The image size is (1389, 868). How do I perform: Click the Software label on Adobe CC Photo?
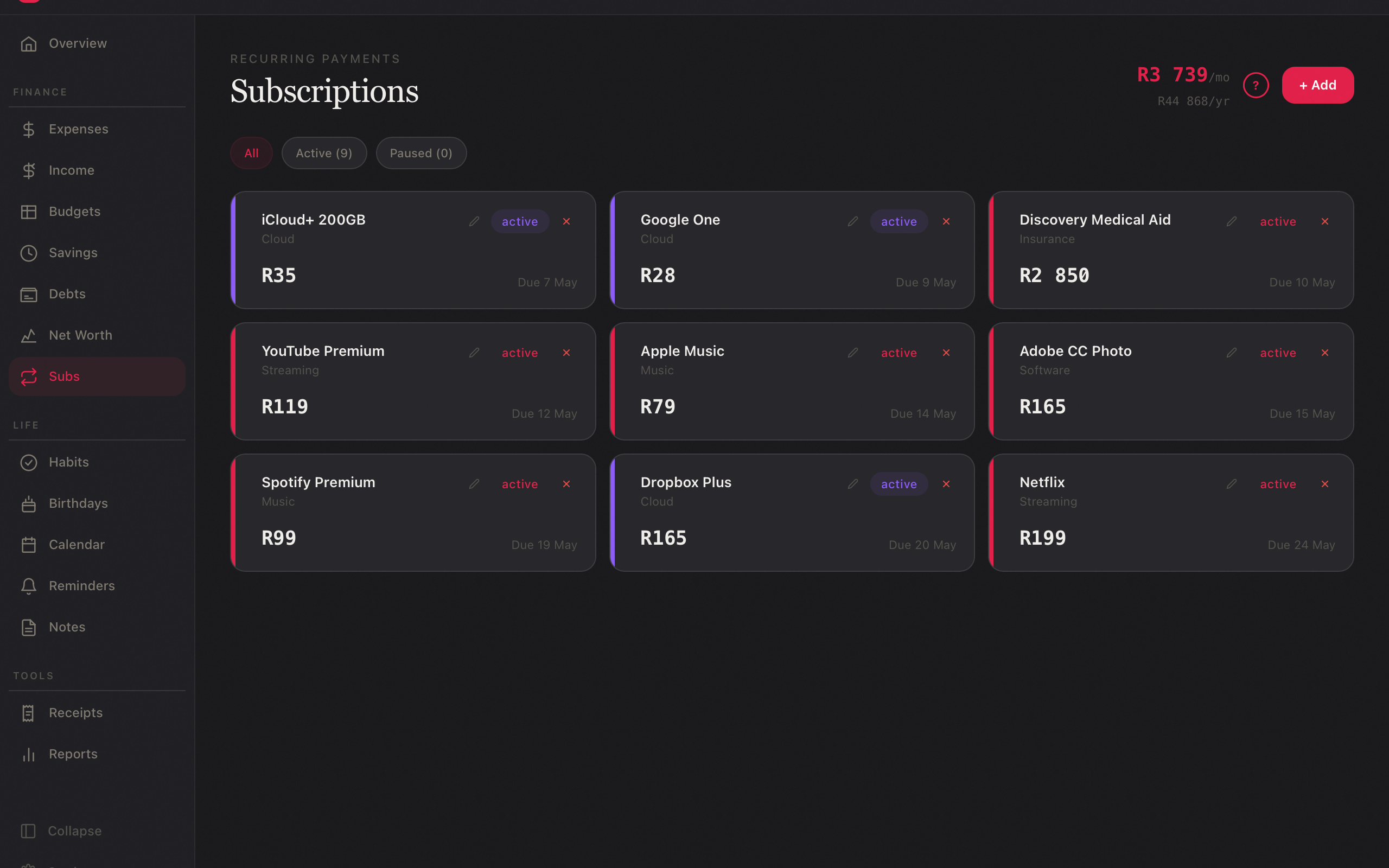pyautogui.click(x=1044, y=371)
